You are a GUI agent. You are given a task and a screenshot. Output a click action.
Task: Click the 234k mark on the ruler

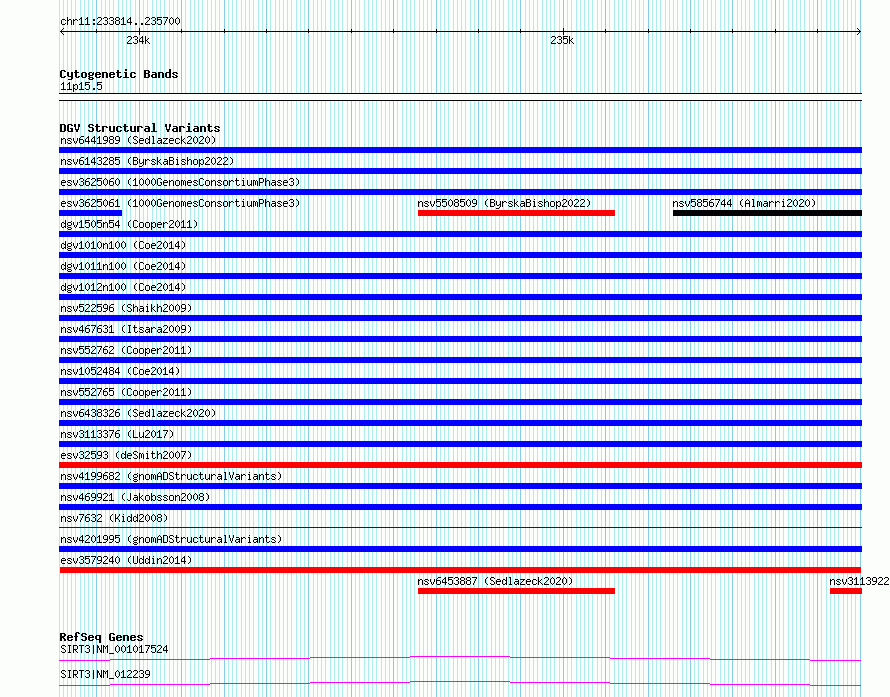pyautogui.click(x=138, y=41)
